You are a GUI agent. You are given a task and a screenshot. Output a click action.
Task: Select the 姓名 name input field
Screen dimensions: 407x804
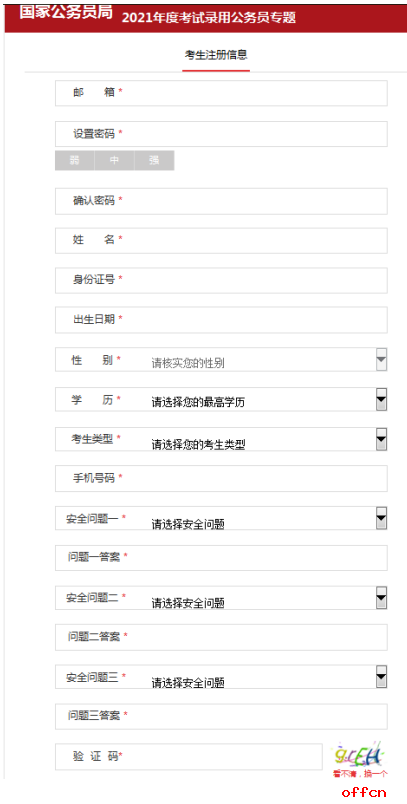[x=221, y=240]
